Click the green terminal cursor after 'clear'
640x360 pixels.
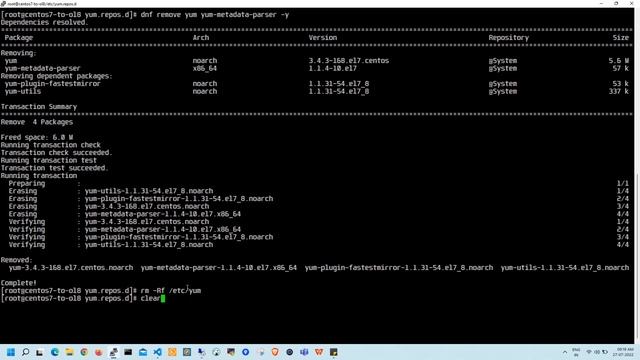[x=163, y=298]
